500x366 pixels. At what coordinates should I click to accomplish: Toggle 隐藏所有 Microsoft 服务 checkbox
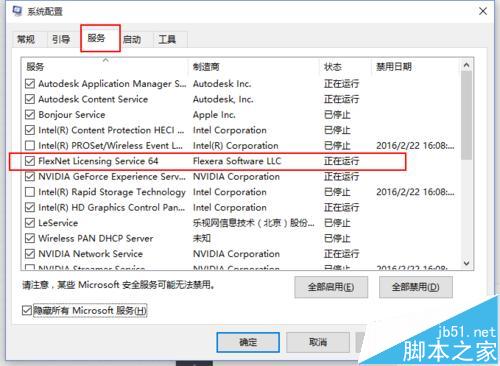[27, 311]
